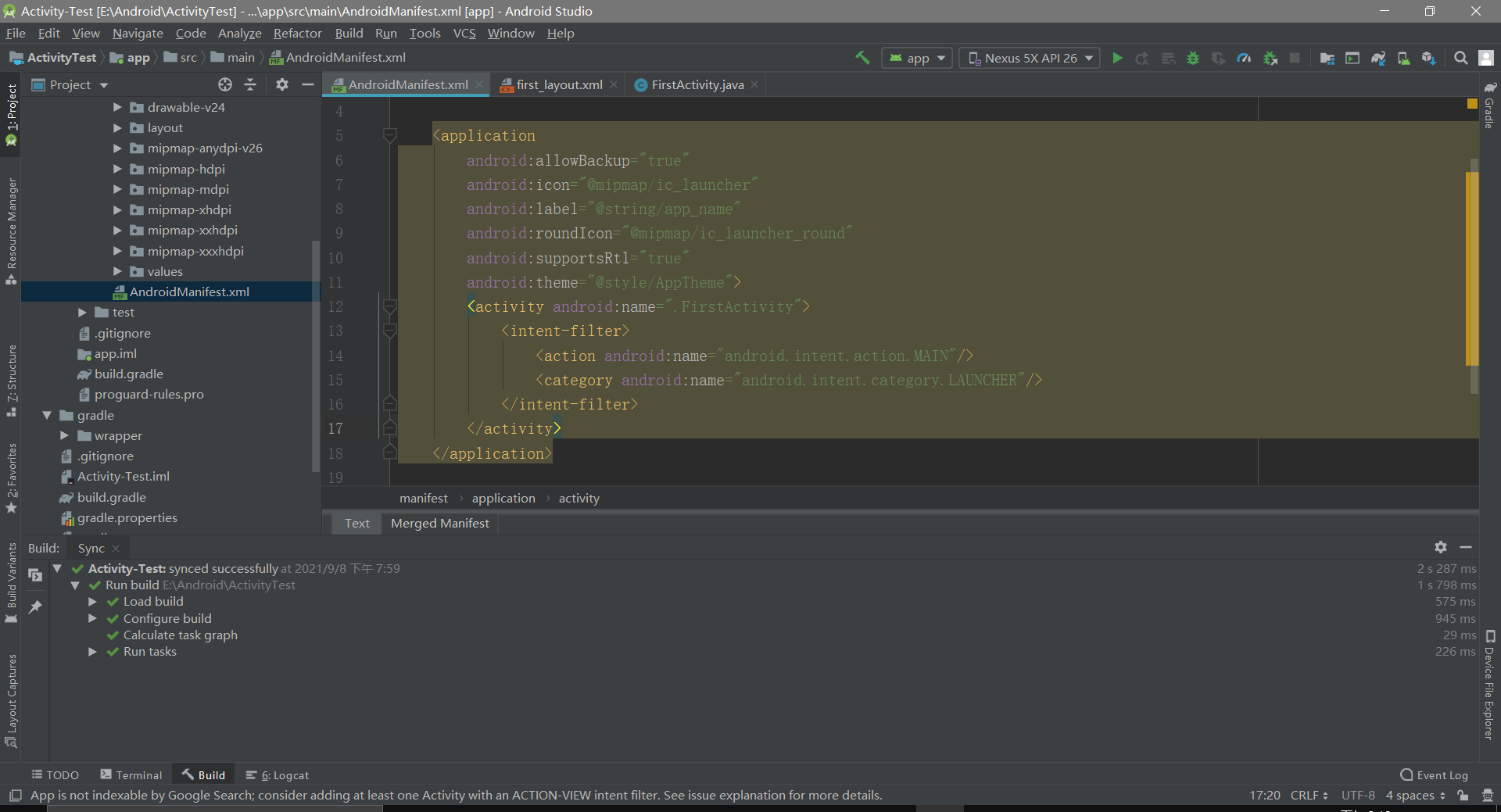Click the Search Everywhere magnifier icon
Screen dimensions: 1501x812
click(1460, 58)
